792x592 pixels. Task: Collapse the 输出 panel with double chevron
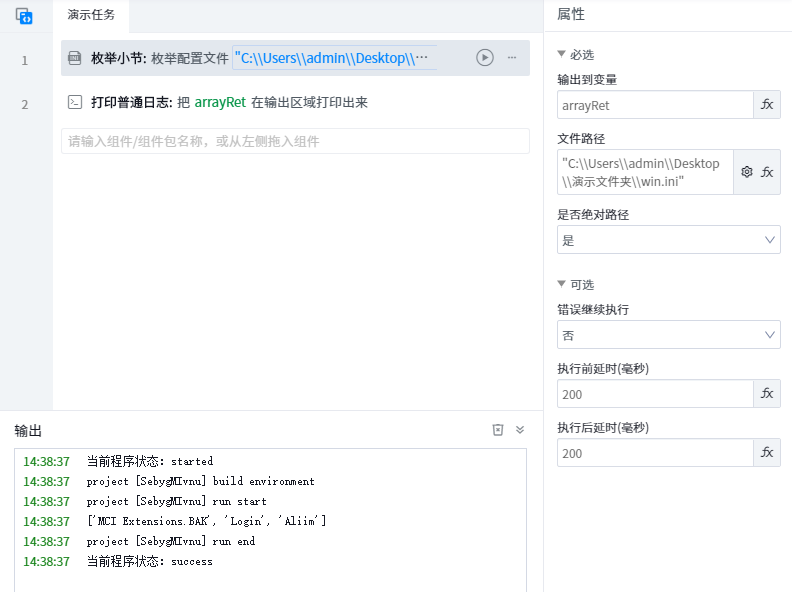[520, 430]
